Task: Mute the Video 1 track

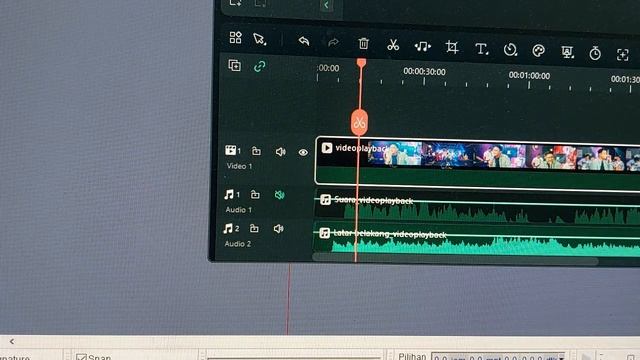Action: 280,152
